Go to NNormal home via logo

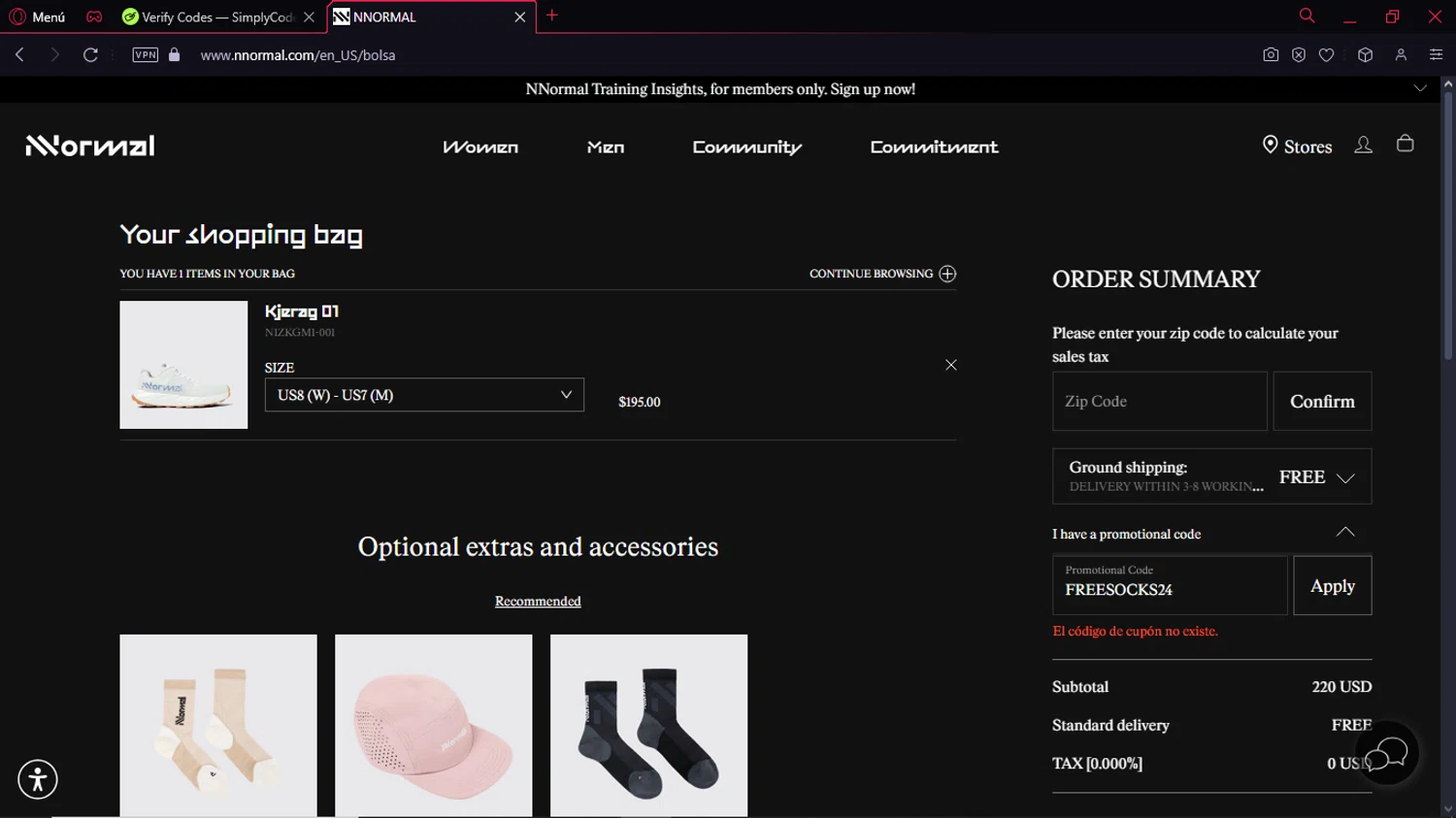tap(90, 146)
